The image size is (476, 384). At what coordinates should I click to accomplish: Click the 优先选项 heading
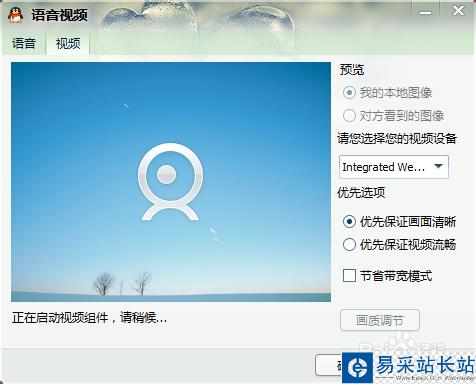[x=361, y=193]
